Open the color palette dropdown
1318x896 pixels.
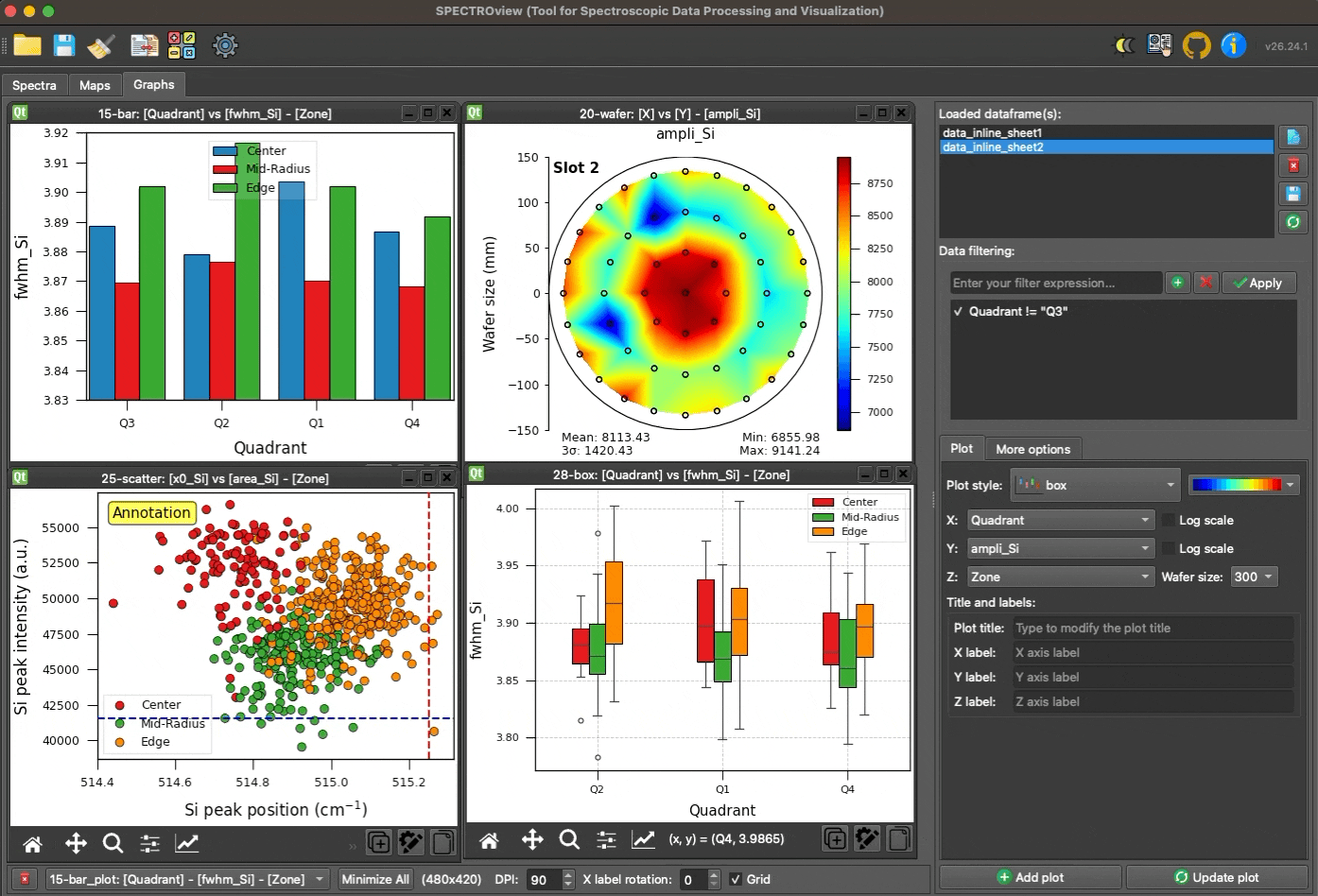(1244, 485)
